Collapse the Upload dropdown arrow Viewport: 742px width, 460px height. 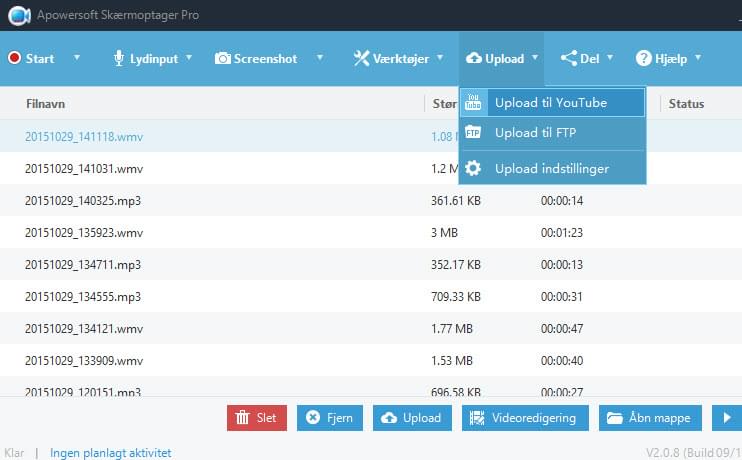(535, 57)
